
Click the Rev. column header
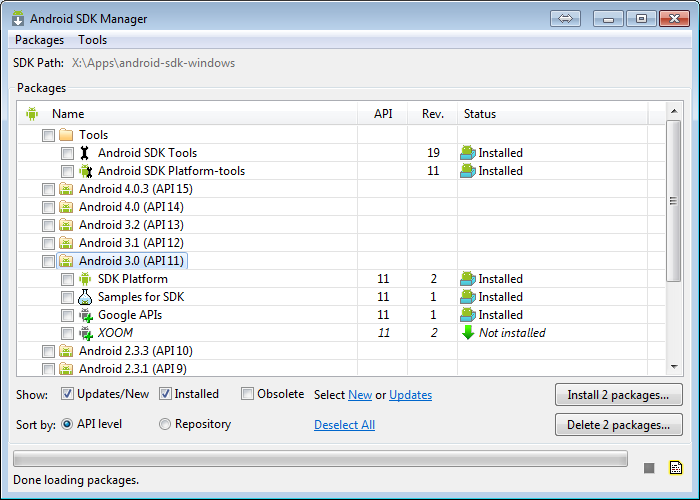(433, 114)
